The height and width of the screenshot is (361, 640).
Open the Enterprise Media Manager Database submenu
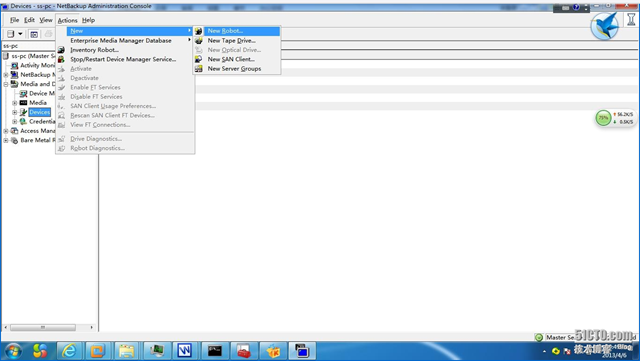pyautogui.click(x=125, y=40)
